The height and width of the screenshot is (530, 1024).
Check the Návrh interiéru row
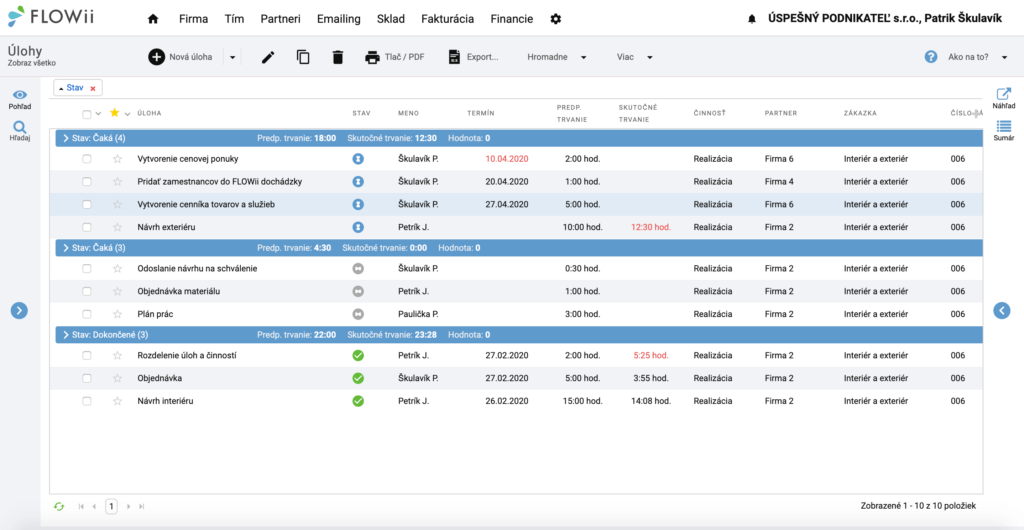(x=87, y=401)
